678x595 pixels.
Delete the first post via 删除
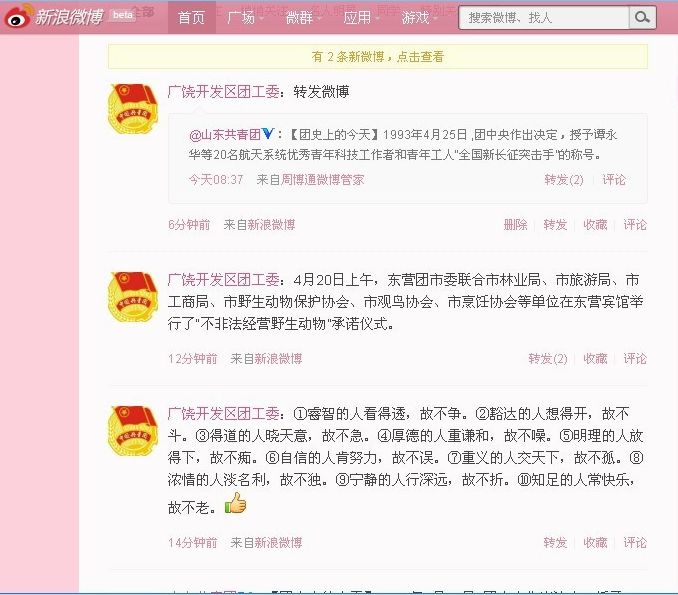(x=515, y=224)
